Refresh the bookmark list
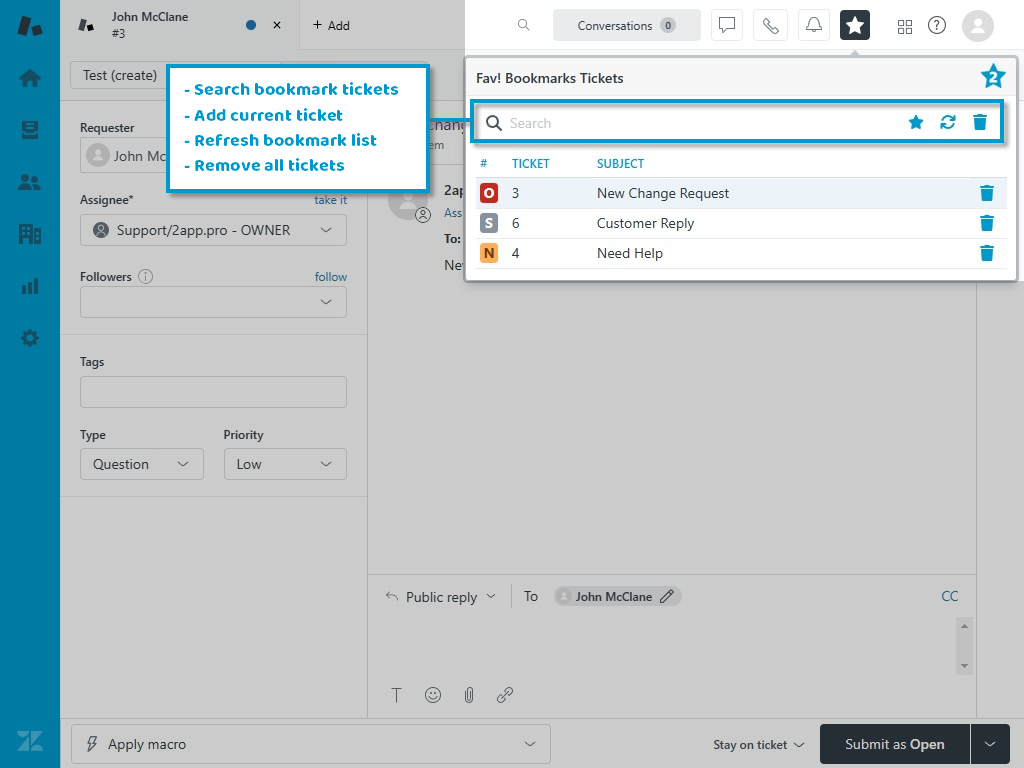Screen dimensions: 1024x768 point(948,123)
